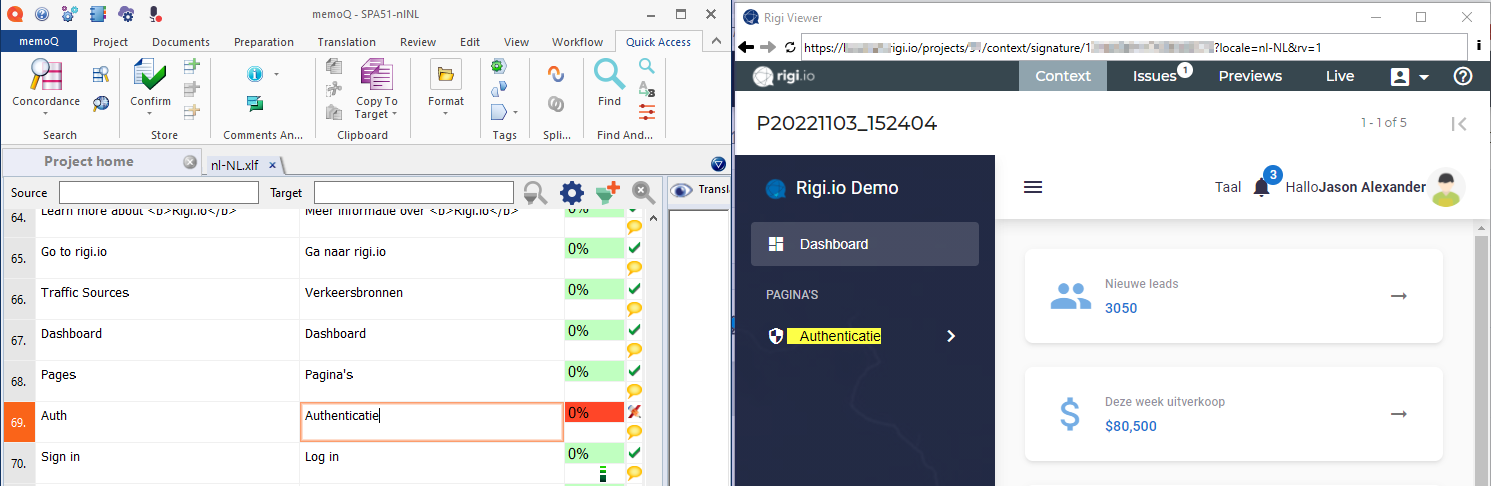
Task: Click the dictation microphone icon in title bar
Action: (x=154, y=14)
